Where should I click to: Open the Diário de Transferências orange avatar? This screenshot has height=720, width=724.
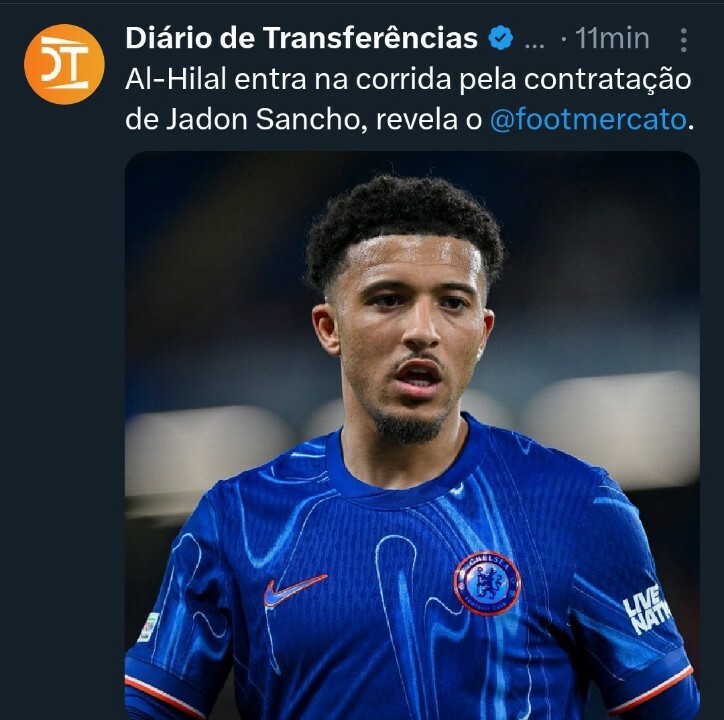[64, 64]
